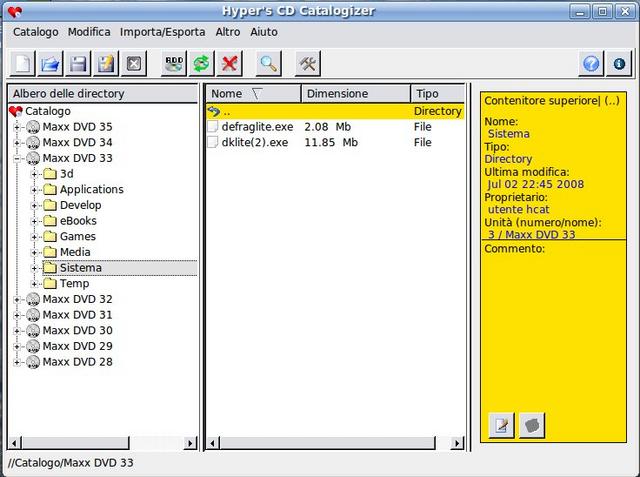Viewport: 640px width, 477px height.
Task: Edit comment using the notepad pencil icon
Action: [x=501, y=425]
